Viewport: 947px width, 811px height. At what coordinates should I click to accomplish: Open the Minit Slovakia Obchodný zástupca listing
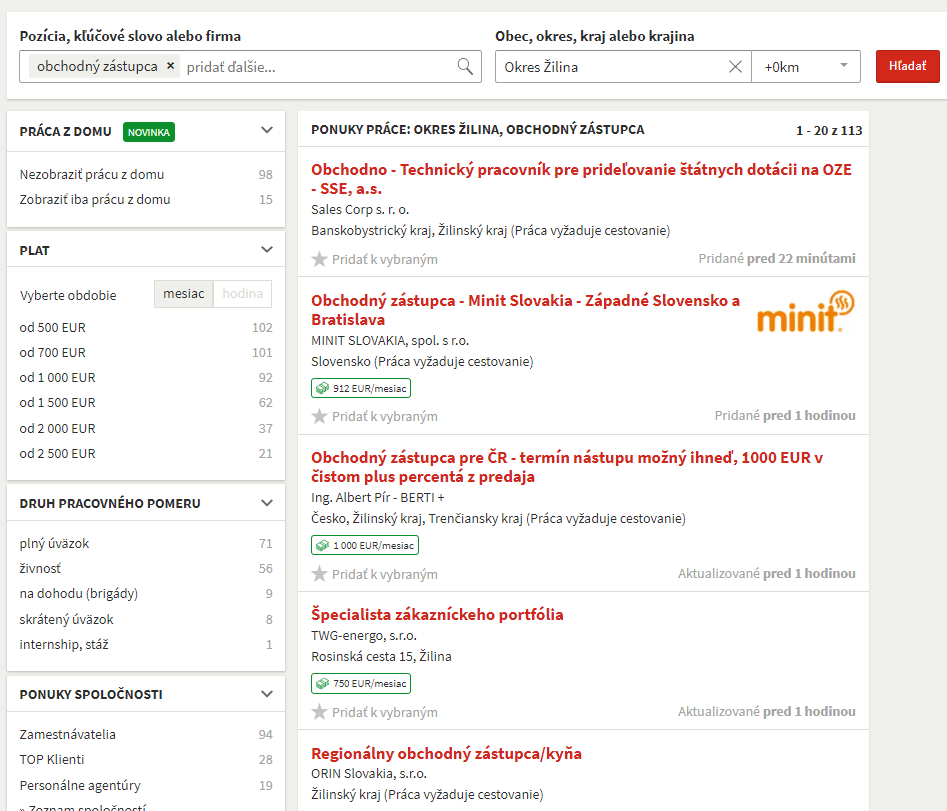(x=525, y=310)
